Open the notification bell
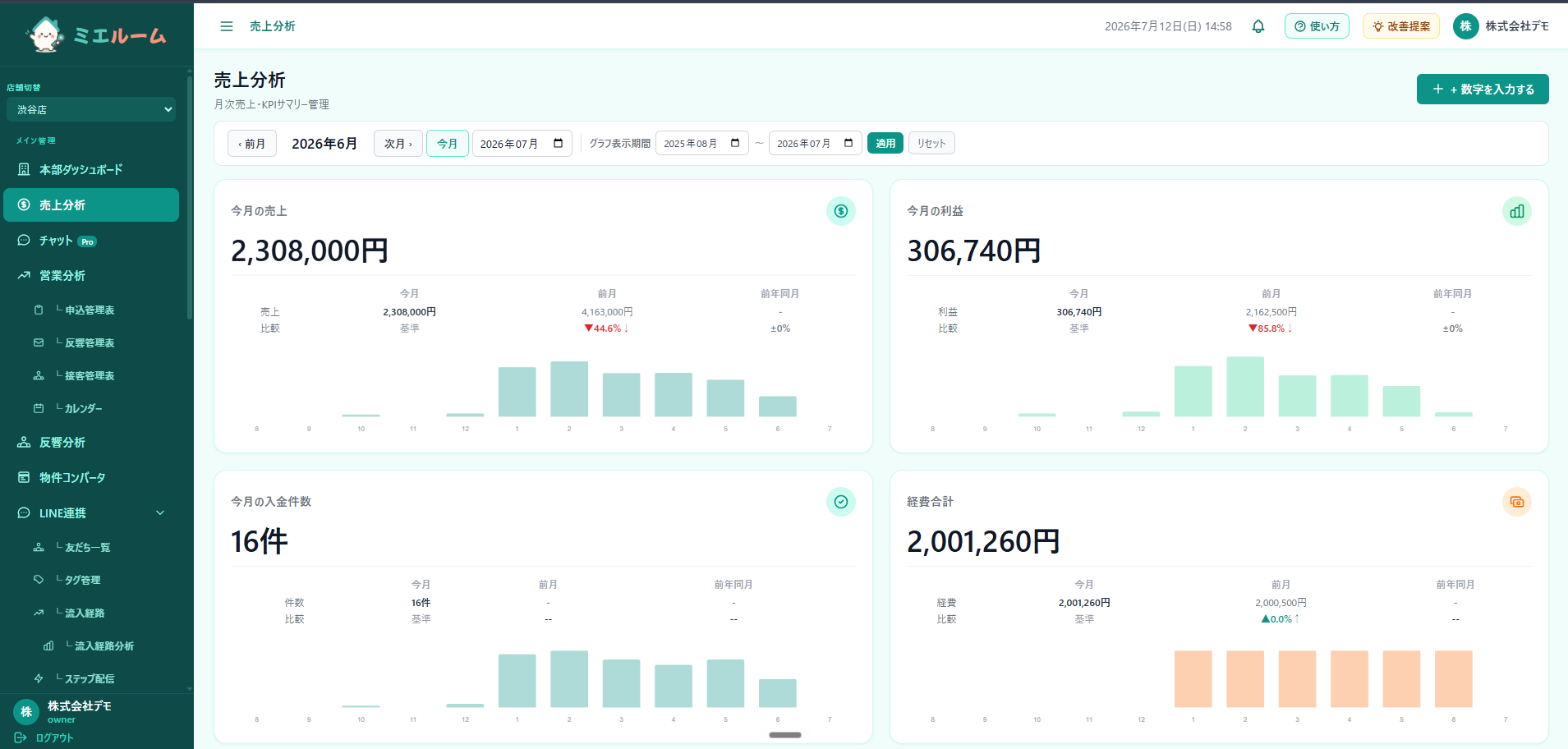 pos(1258,26)
